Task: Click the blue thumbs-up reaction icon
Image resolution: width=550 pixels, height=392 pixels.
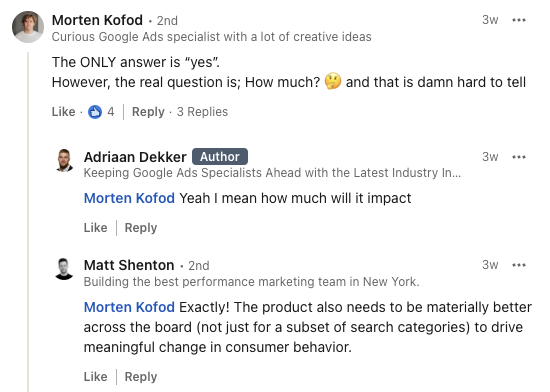Action: (x=95, y=112)
